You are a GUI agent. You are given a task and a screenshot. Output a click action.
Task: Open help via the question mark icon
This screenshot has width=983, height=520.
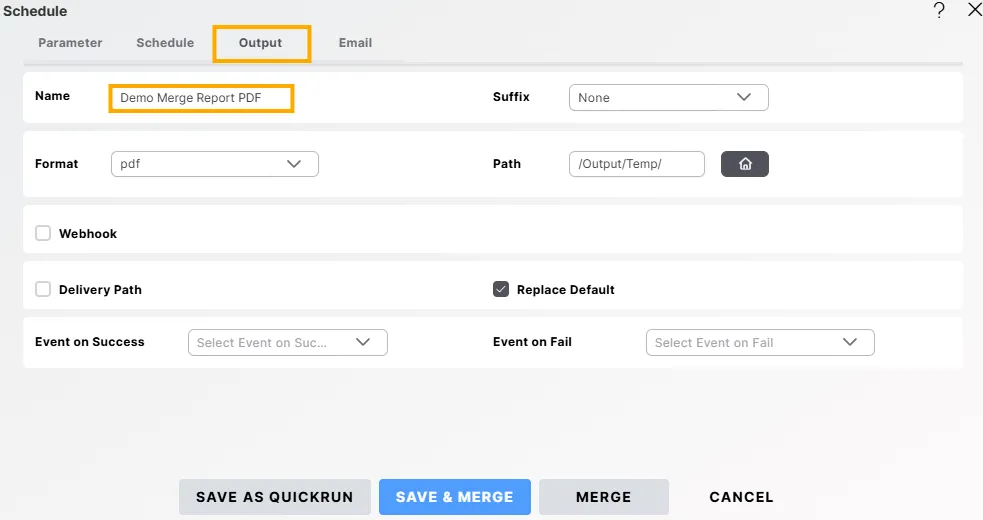point(939,11)
